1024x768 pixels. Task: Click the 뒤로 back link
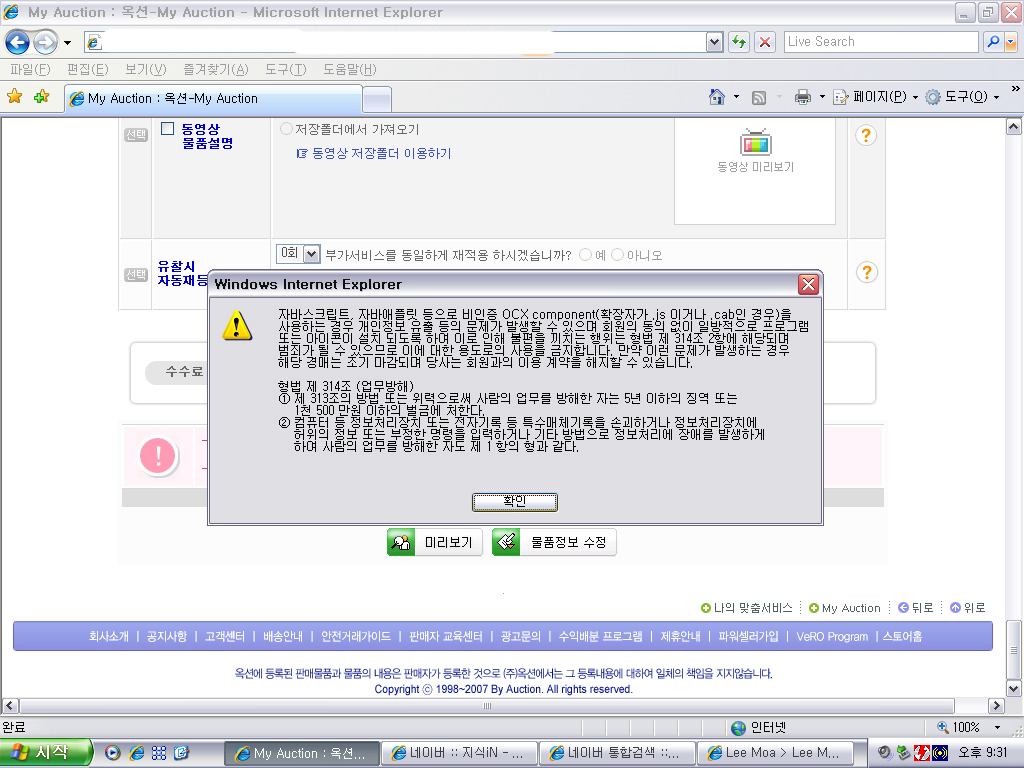tap(916, 608)
